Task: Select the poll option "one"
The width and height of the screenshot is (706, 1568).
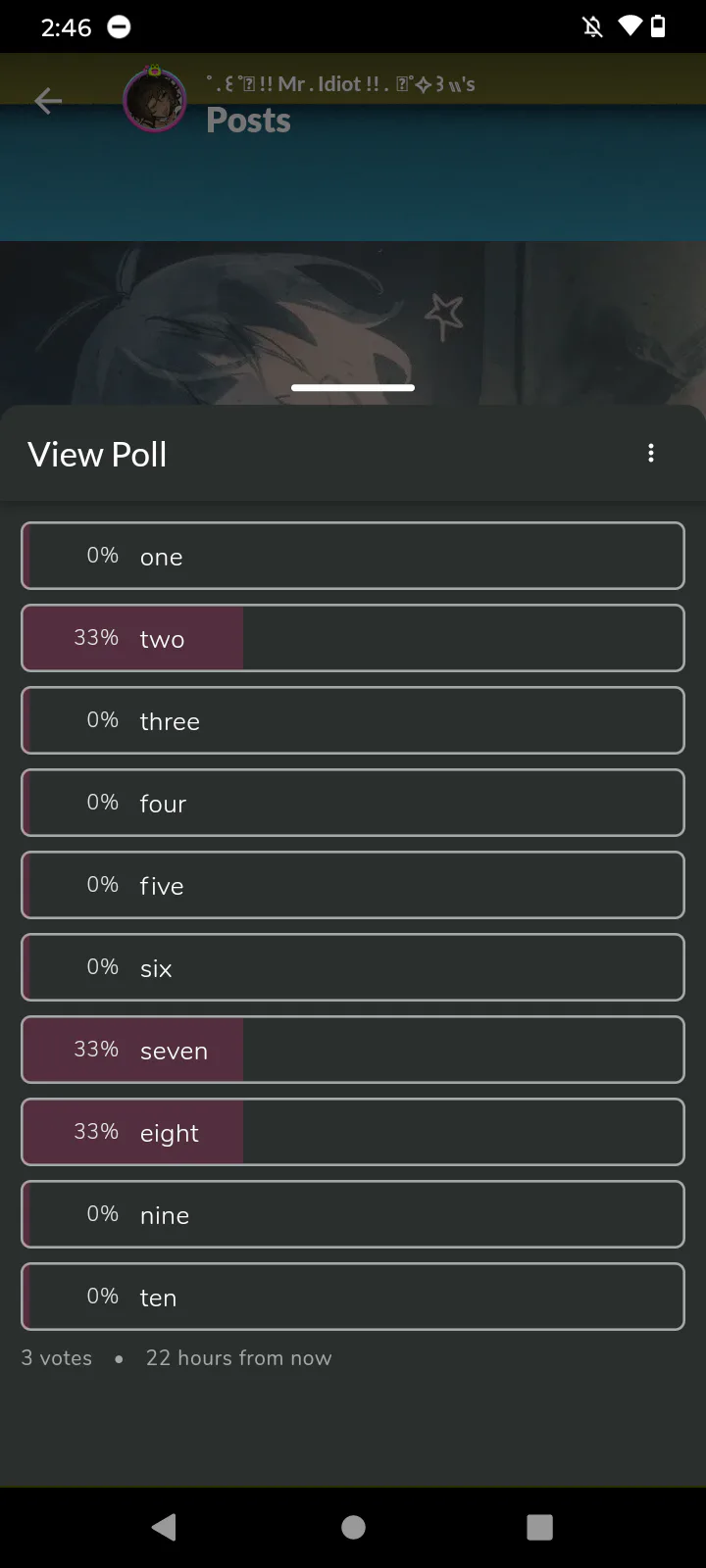Action: tap(353, 556)
